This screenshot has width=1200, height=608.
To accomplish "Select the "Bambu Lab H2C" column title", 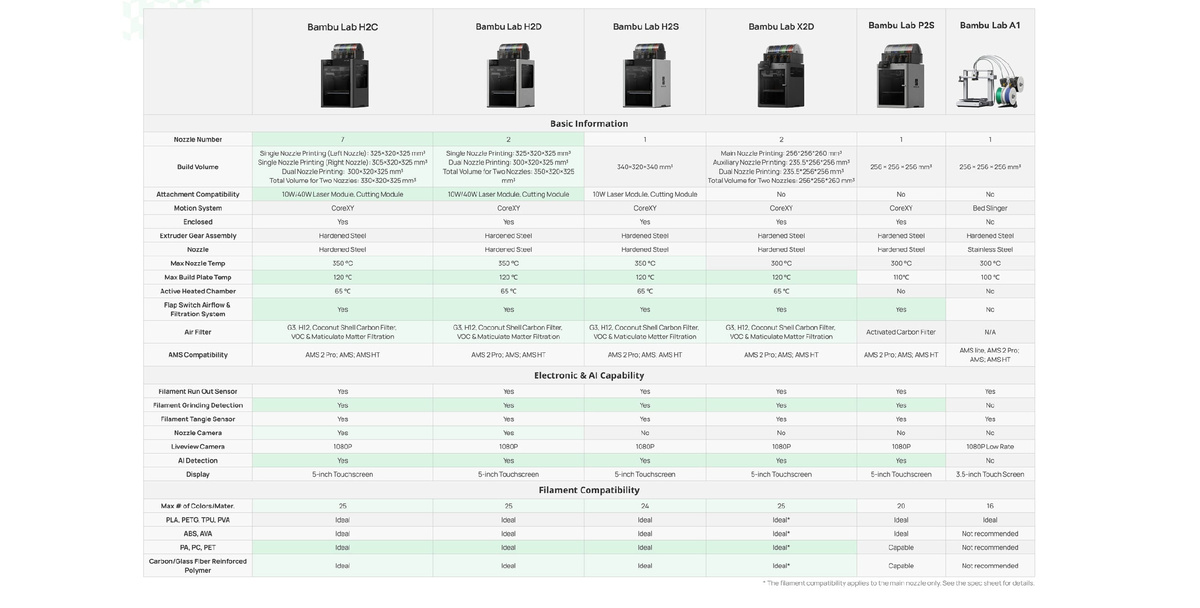I will click(x=343, y=27).
